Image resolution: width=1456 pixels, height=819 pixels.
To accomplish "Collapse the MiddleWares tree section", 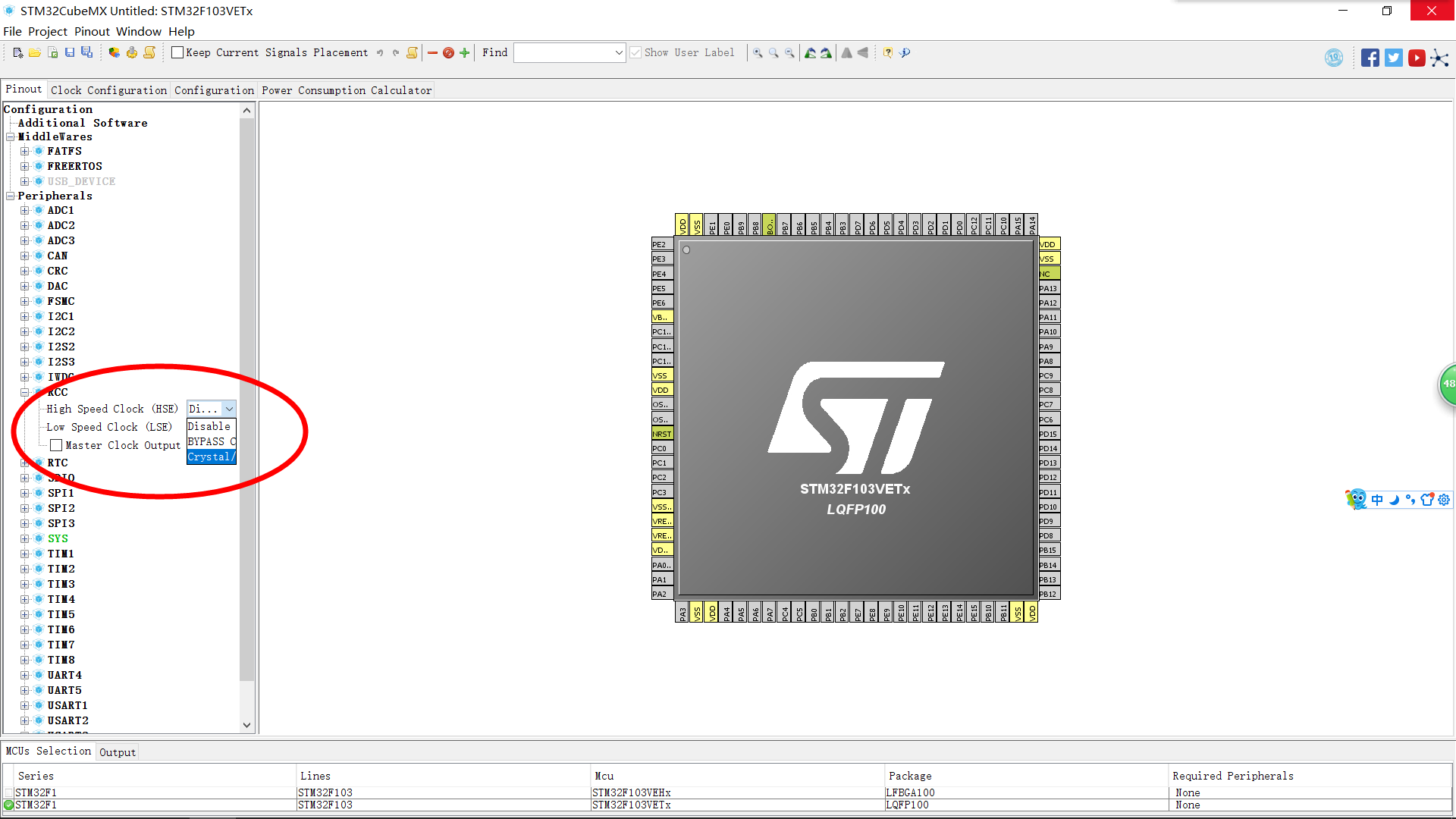I will [x=11, y=137].
